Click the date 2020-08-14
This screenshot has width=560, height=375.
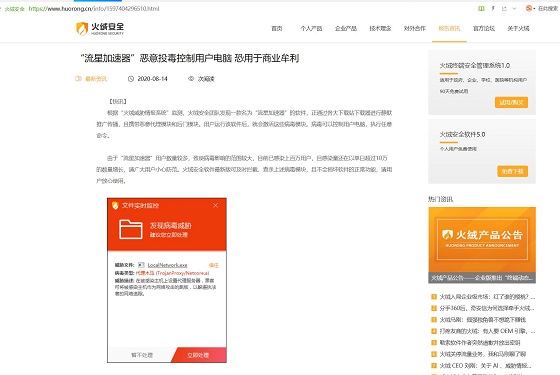click(x=152, y=79)
